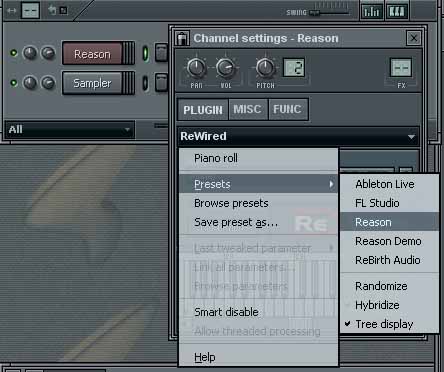Toggle the Tree display option
Viewport: 444px width, 372px height.
tap(389, 324)
